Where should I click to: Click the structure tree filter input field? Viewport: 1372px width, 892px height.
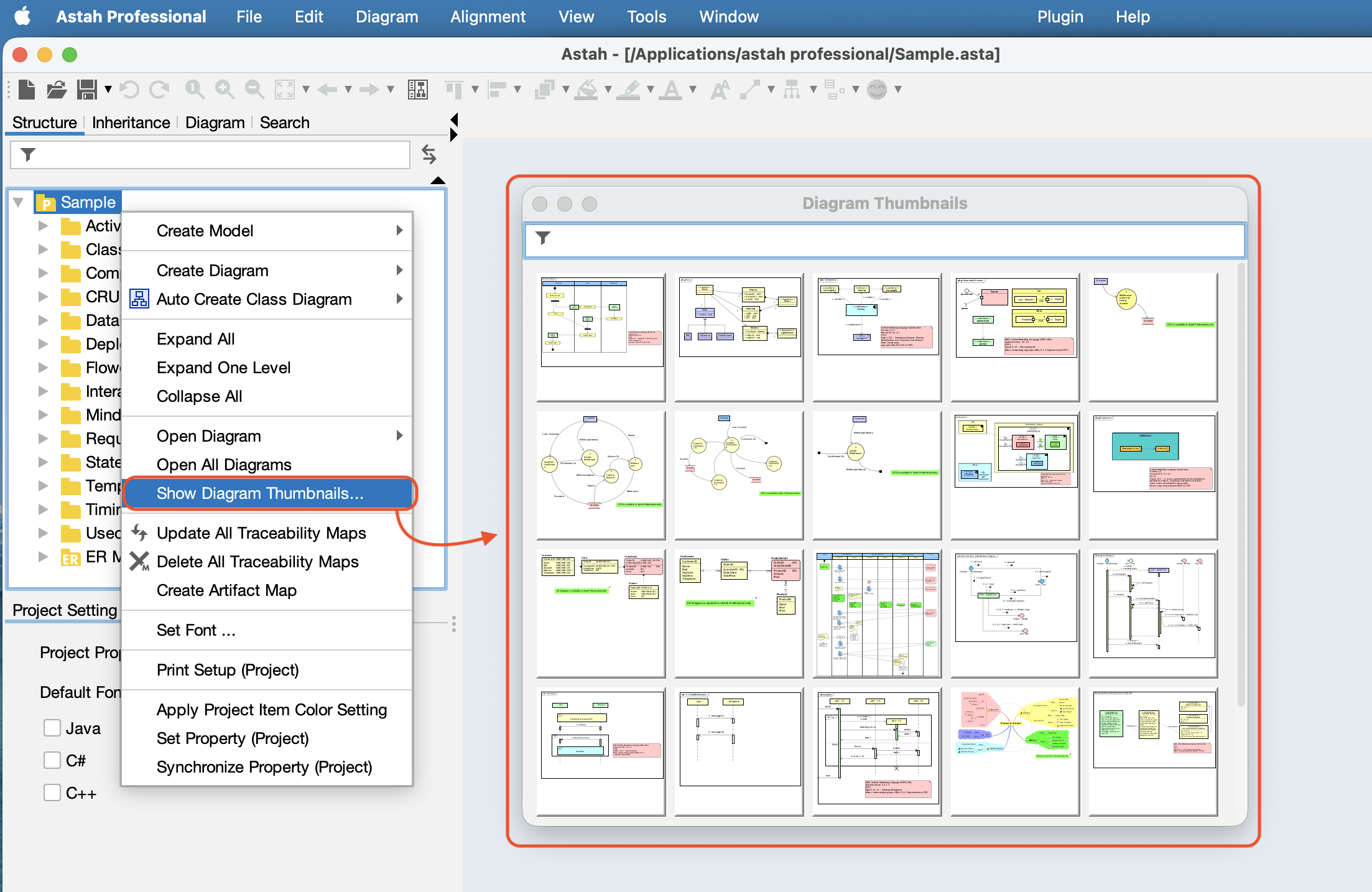click(210, 154)
